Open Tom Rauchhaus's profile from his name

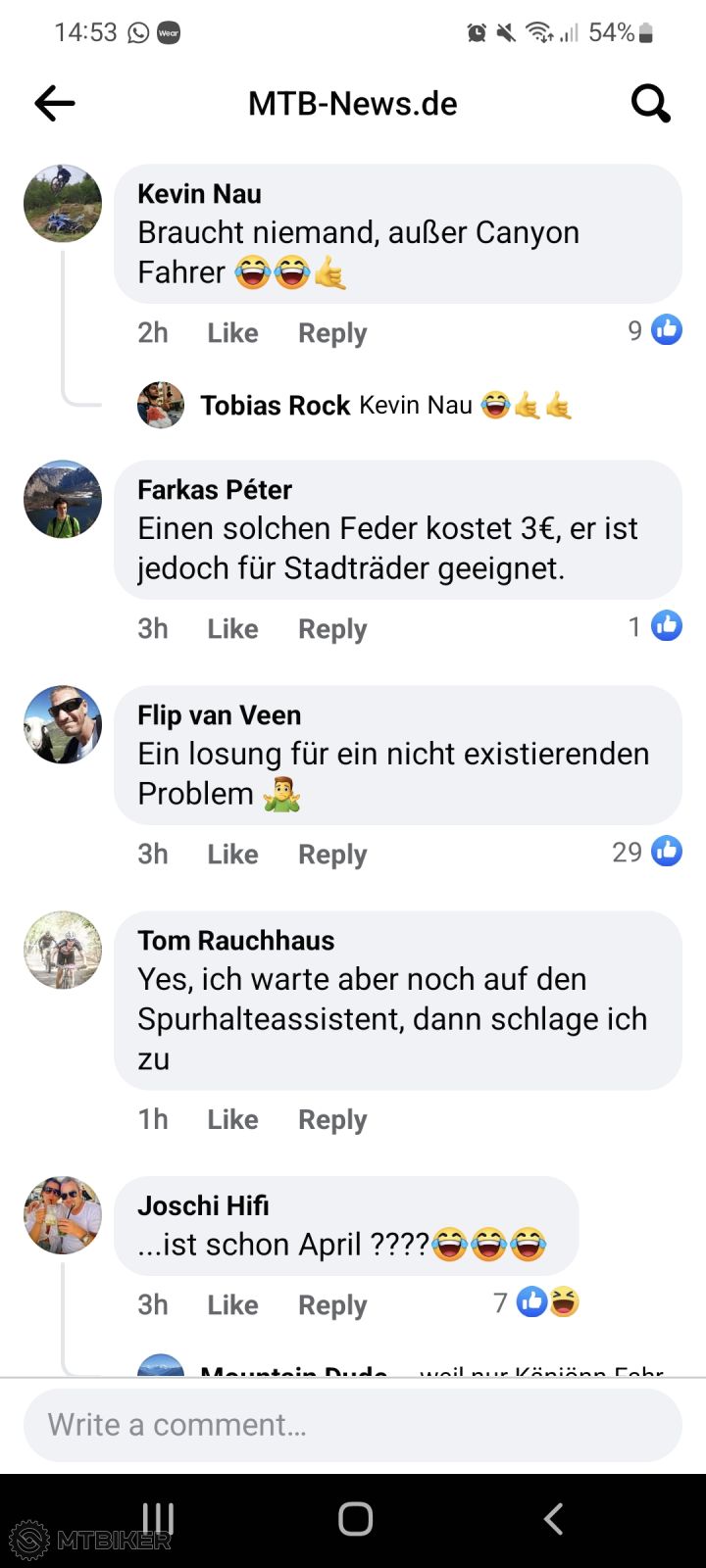[x=236, y=941]
